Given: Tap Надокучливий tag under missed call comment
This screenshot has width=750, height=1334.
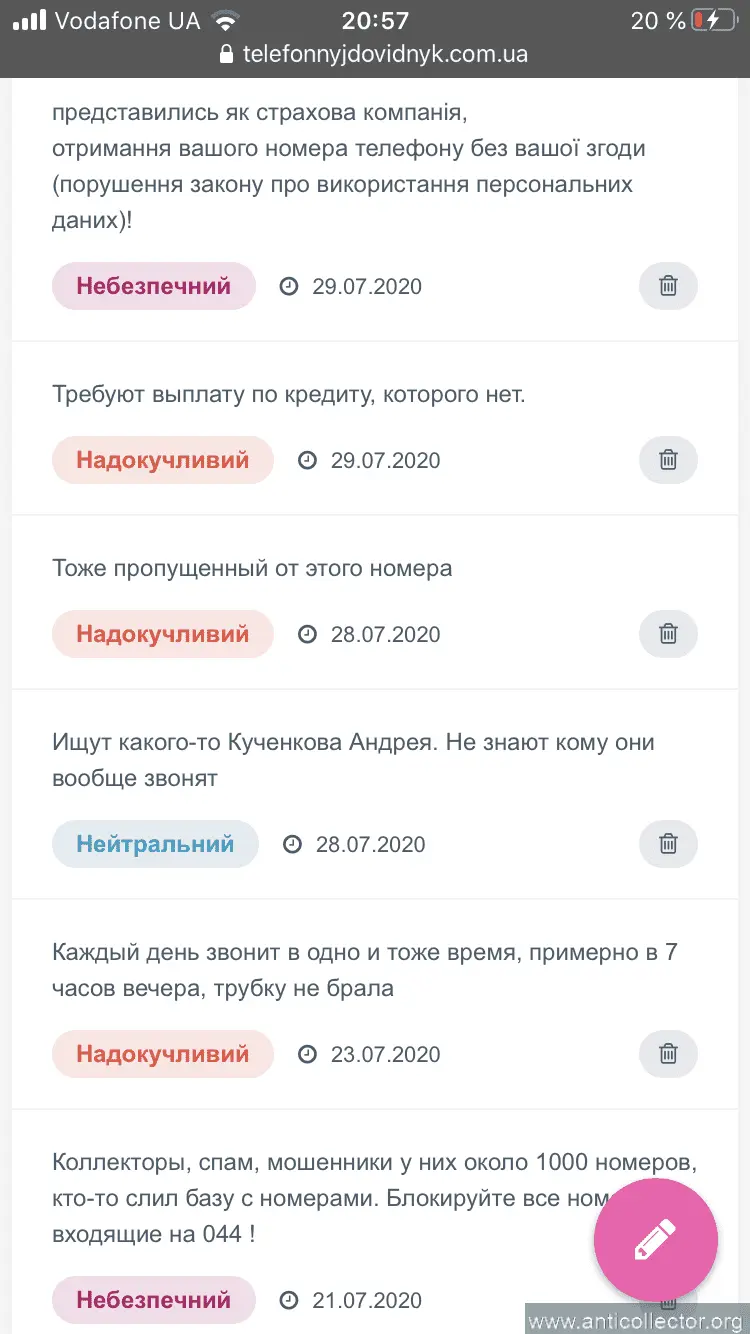Looking at the screenshot, I should (x=162, y=634).
